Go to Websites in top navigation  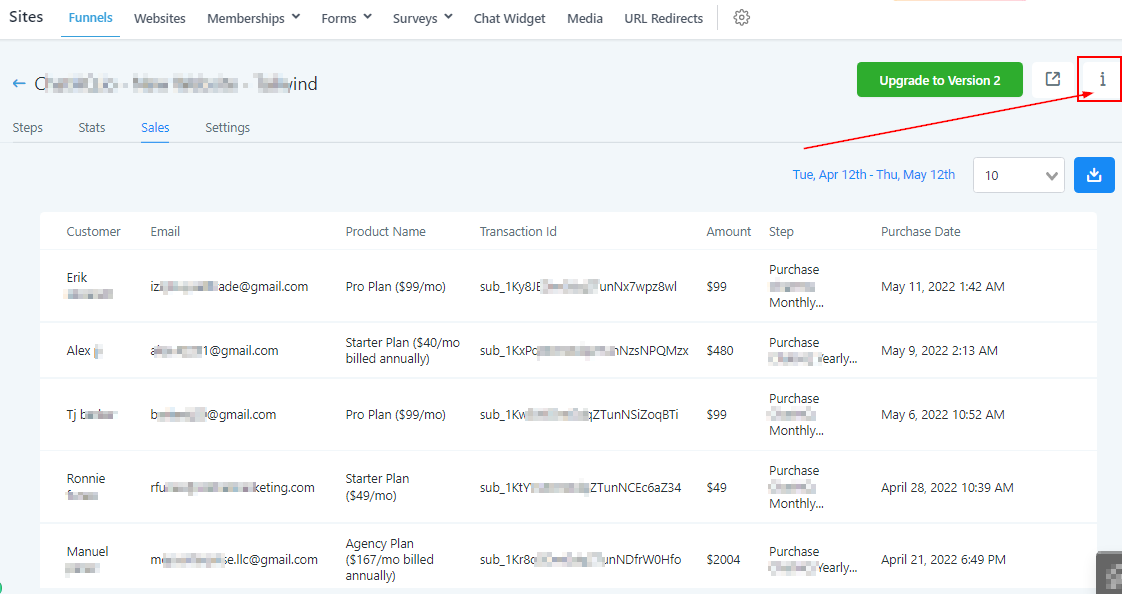point(160,18)
